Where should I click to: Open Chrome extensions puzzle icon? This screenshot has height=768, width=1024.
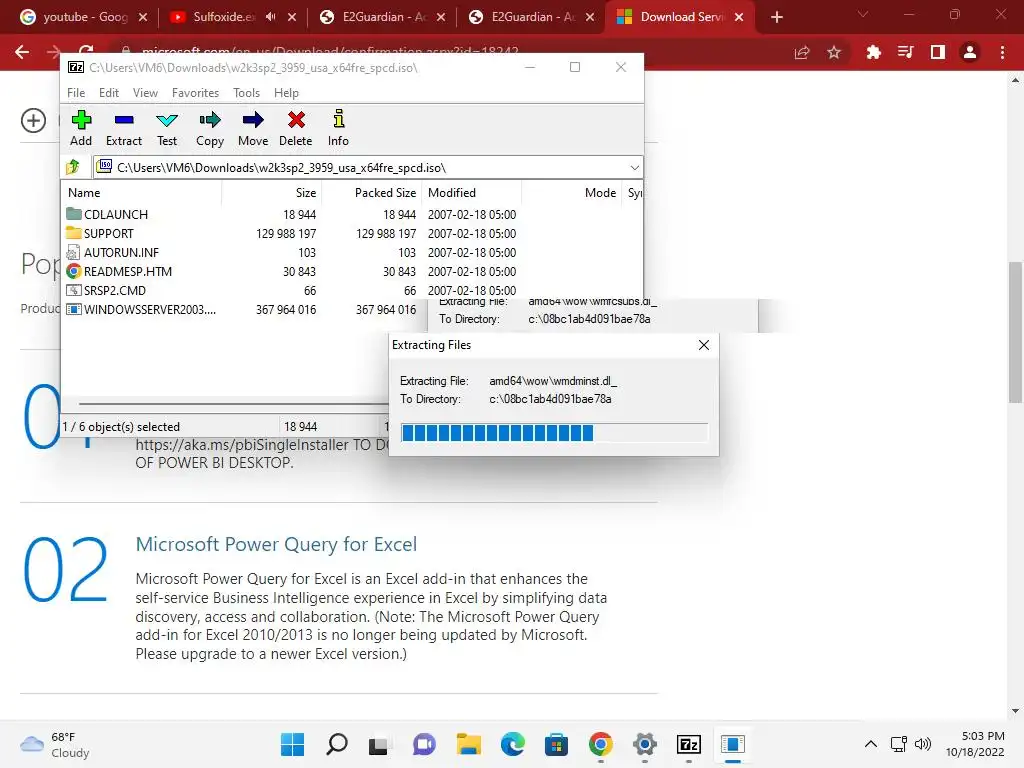click(x=873, y=52)
